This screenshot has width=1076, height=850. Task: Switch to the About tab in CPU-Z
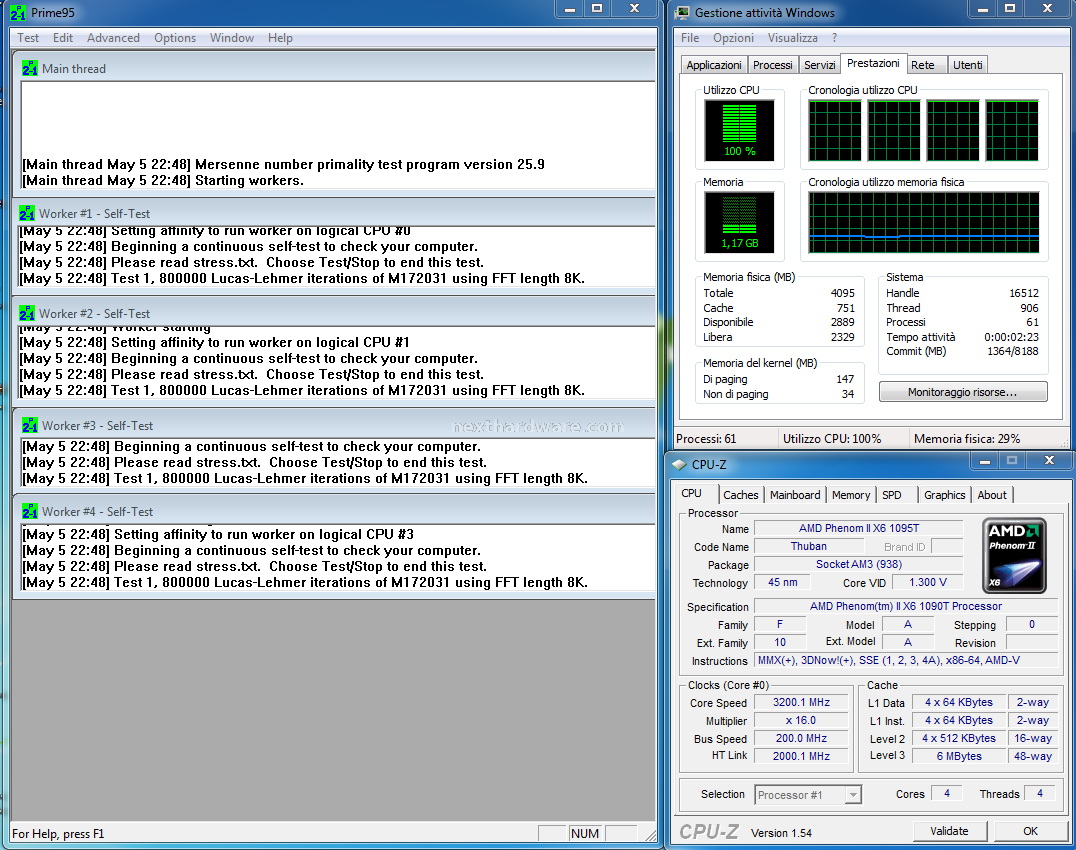coord(992,495)
